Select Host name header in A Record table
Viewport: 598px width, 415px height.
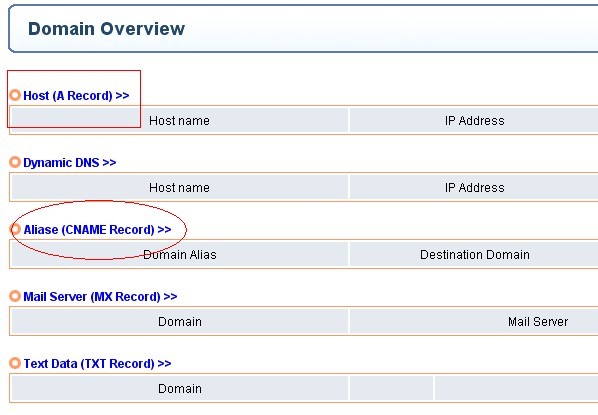pyautogui.click(x=179, y=121)
